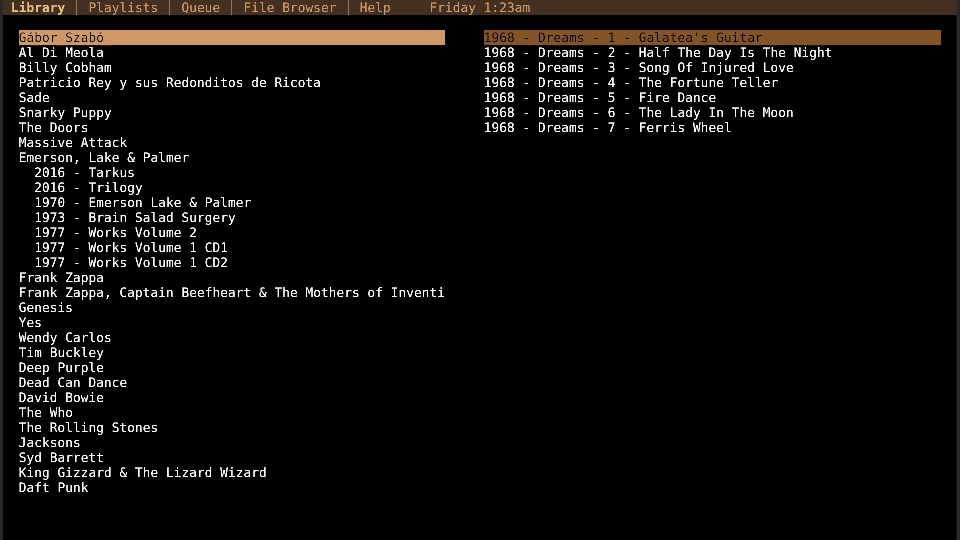Expand the Frank Zappa artist entry
960x540 pixels.
pos(61,278)
